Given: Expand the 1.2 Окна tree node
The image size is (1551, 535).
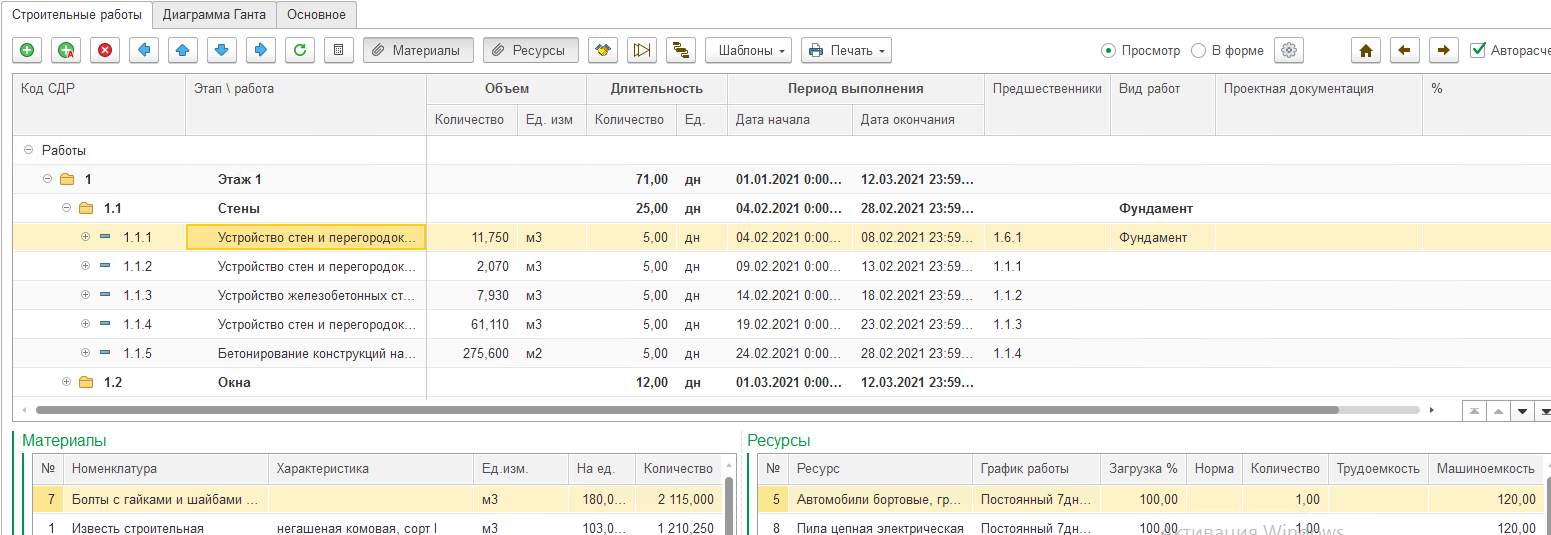Looking at the screenshot, I should [67, 382].
